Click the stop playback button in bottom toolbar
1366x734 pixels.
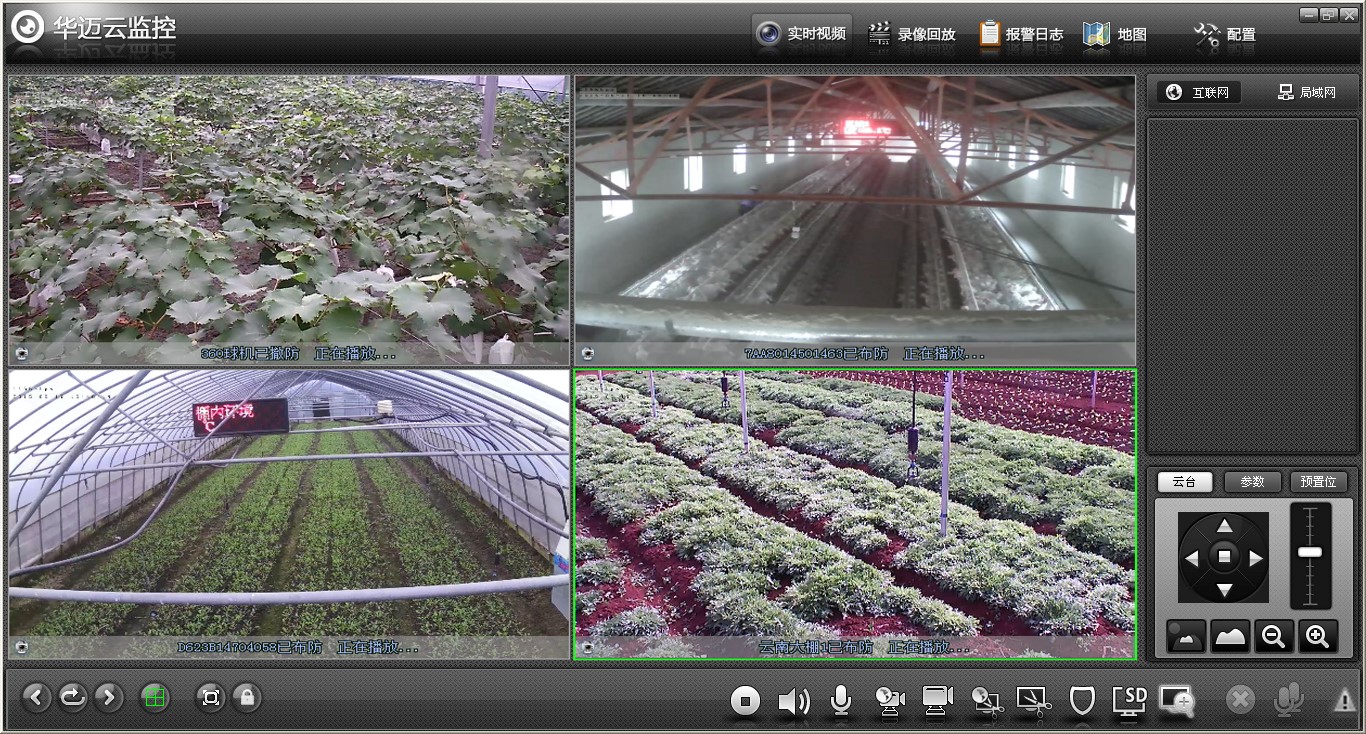(745, 701)
